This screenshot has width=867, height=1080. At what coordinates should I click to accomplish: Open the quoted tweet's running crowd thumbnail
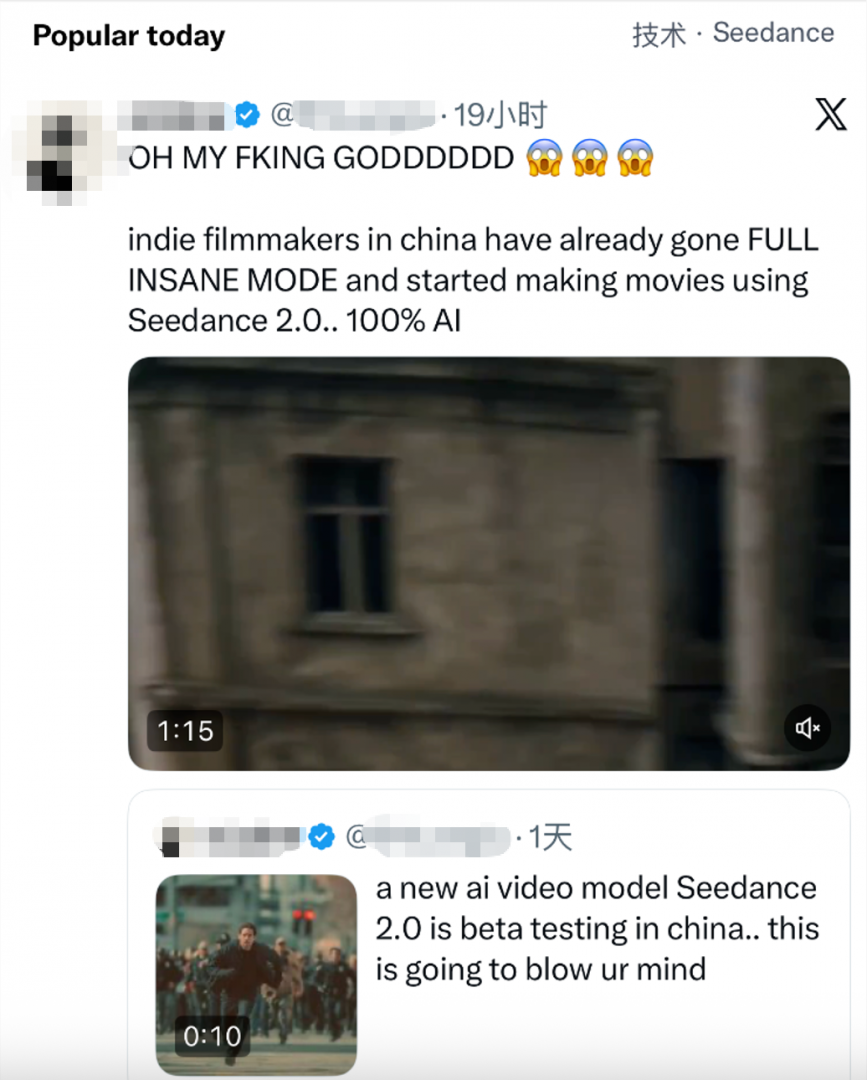click(256, 974)
